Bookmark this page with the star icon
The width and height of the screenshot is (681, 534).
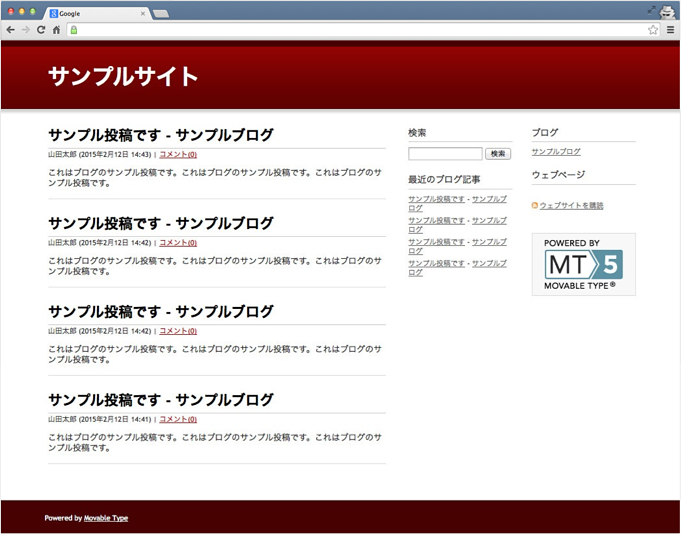[x=653, y=30]
